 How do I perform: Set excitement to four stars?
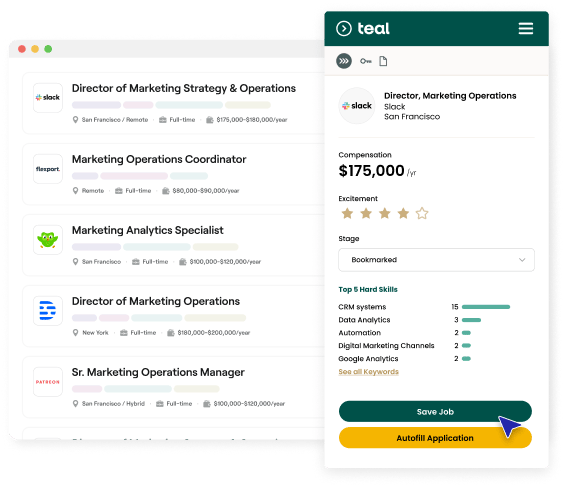(403, 213)
